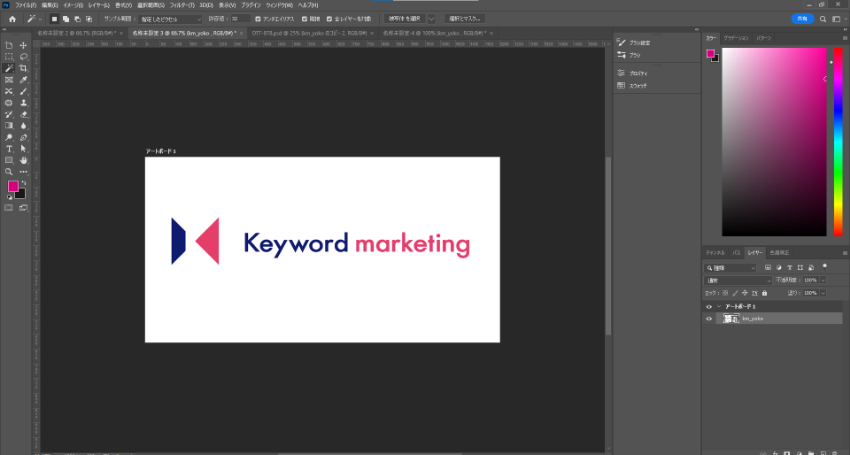850x455 pixels.
Task: Toggle lock all padlock icon
Action: point(764,293)
